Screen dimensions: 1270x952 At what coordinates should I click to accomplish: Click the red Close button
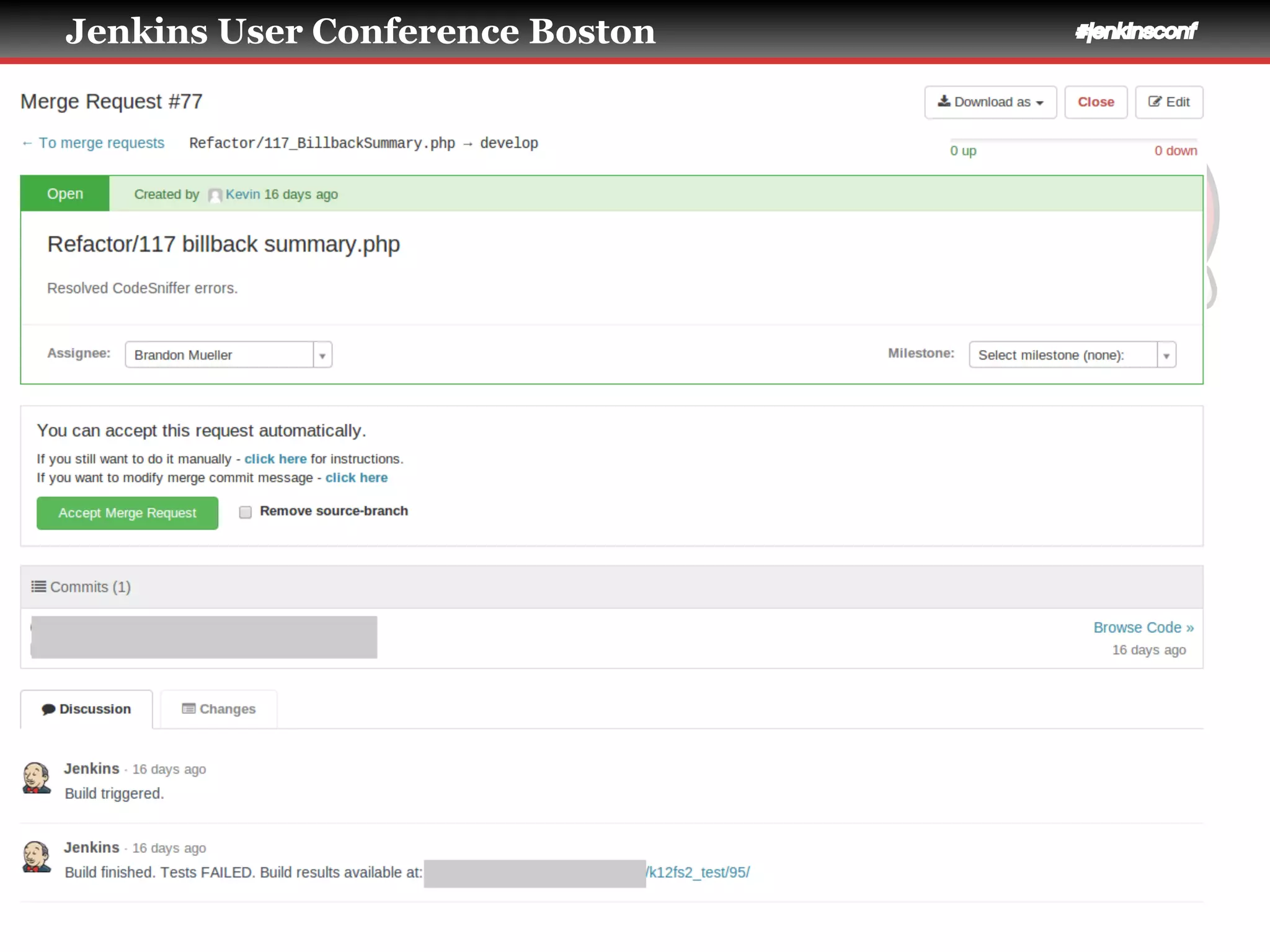click(x=1096, y=102)
